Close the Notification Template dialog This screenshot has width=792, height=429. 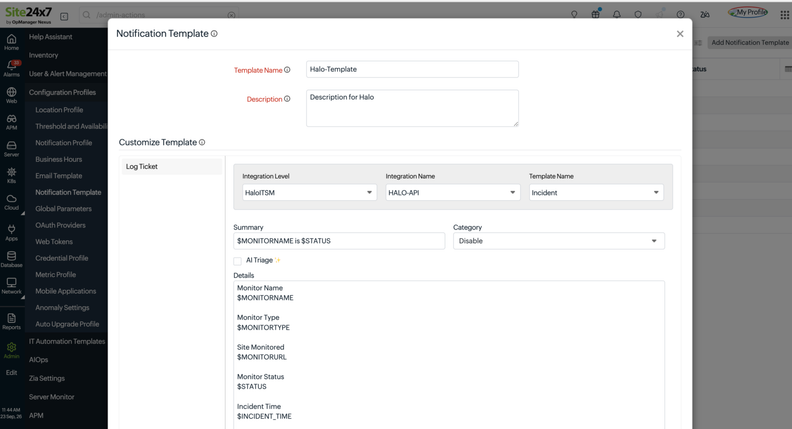[x=680, y=34]
